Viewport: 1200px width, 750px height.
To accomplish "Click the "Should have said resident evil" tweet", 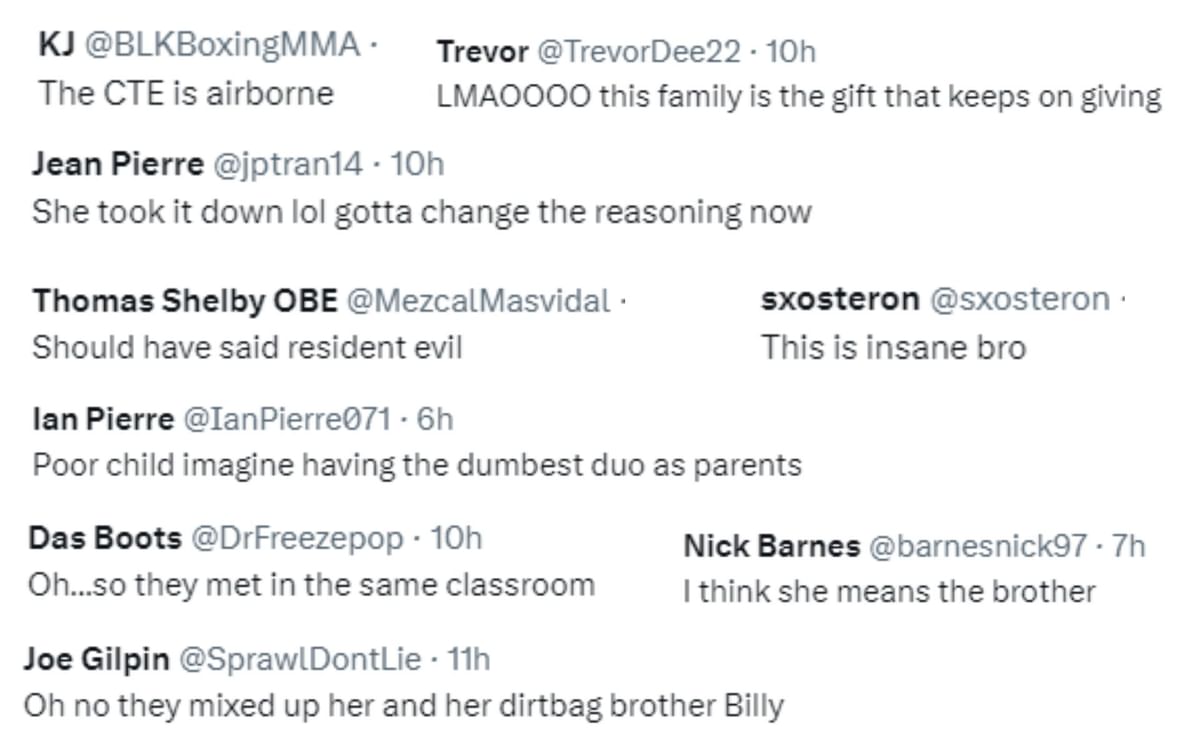I will [x=247, y=347].
